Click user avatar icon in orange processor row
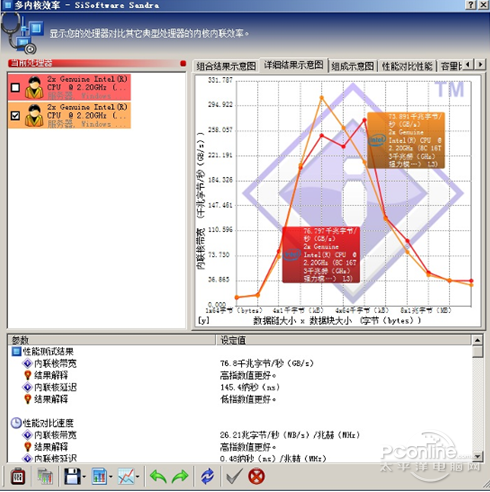Screen dimensions: 490x492 [34, 115]
